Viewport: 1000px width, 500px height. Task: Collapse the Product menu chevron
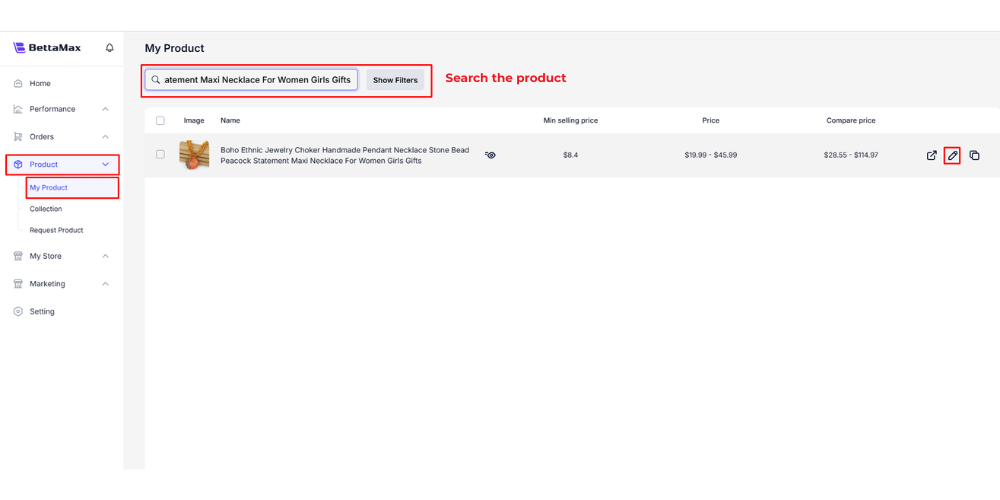point(106,164)
